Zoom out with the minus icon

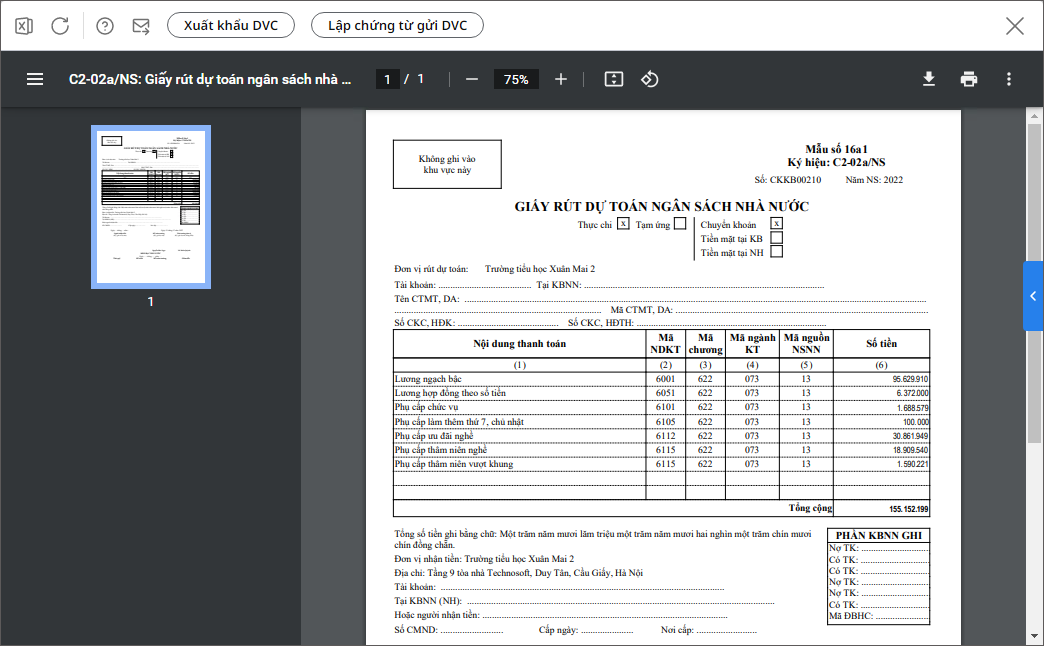(x=472, y=79)
